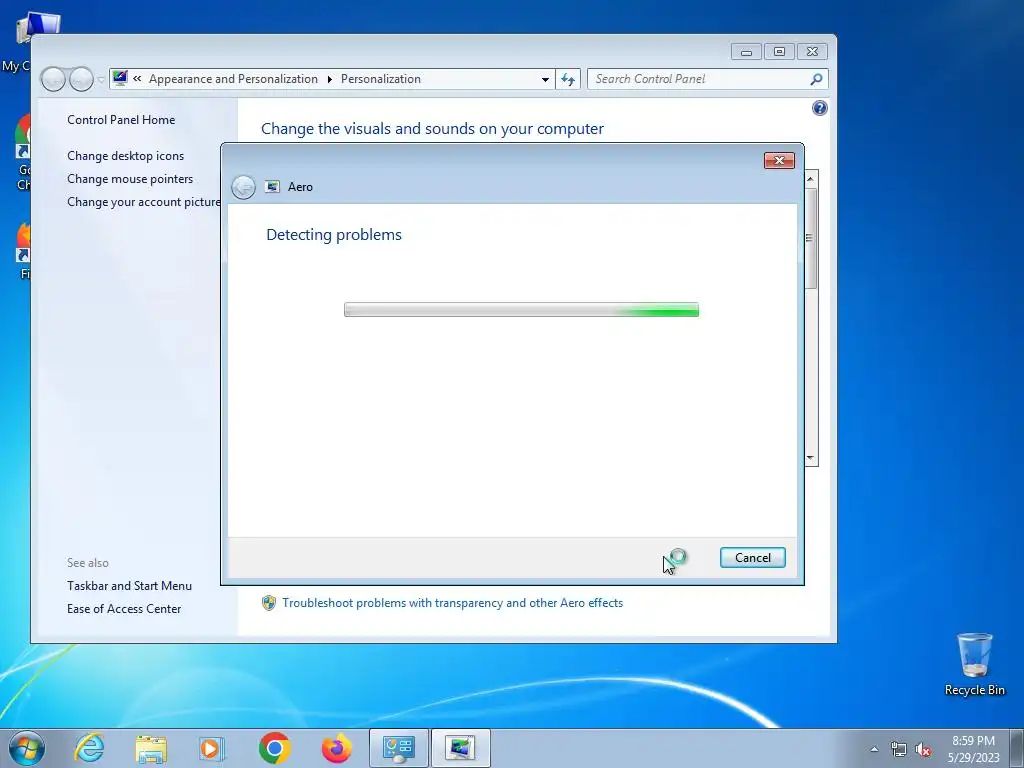The image size is (1024, 768).
Task: Close the Aero troubleshooter dialog
Action: [779, 161]
